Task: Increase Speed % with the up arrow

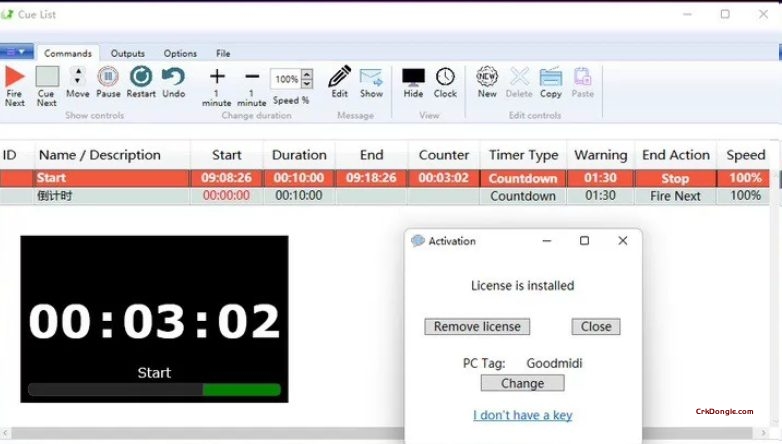Action: (307, 74)
